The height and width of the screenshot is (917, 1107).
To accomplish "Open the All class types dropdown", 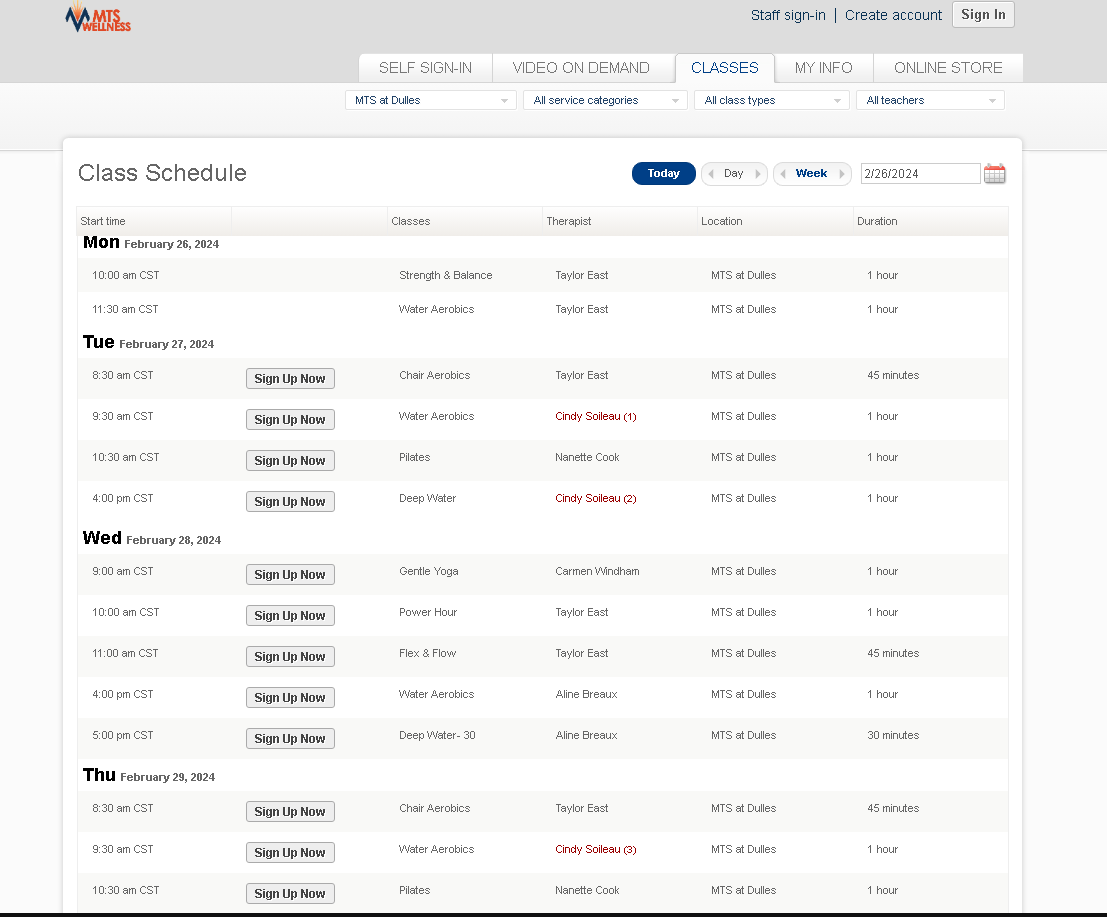I will [771, 100].
